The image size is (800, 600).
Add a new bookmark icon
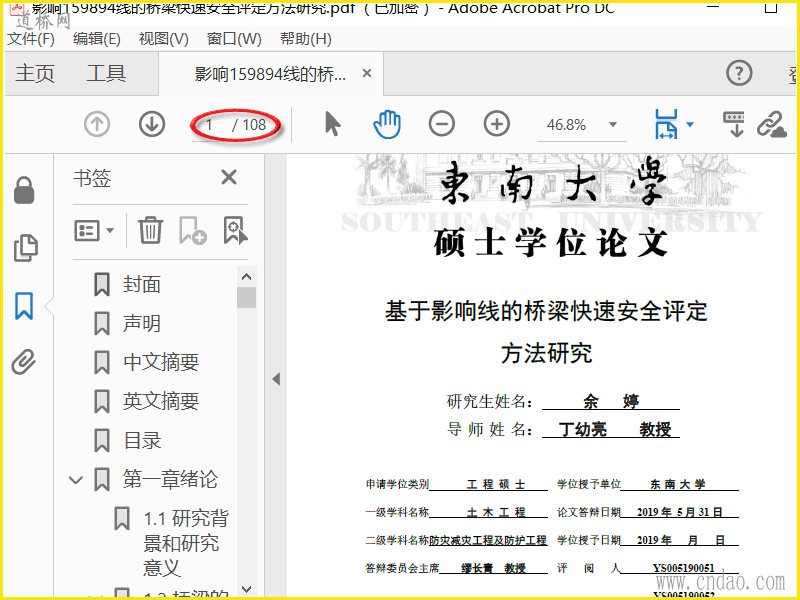(192, 231)
